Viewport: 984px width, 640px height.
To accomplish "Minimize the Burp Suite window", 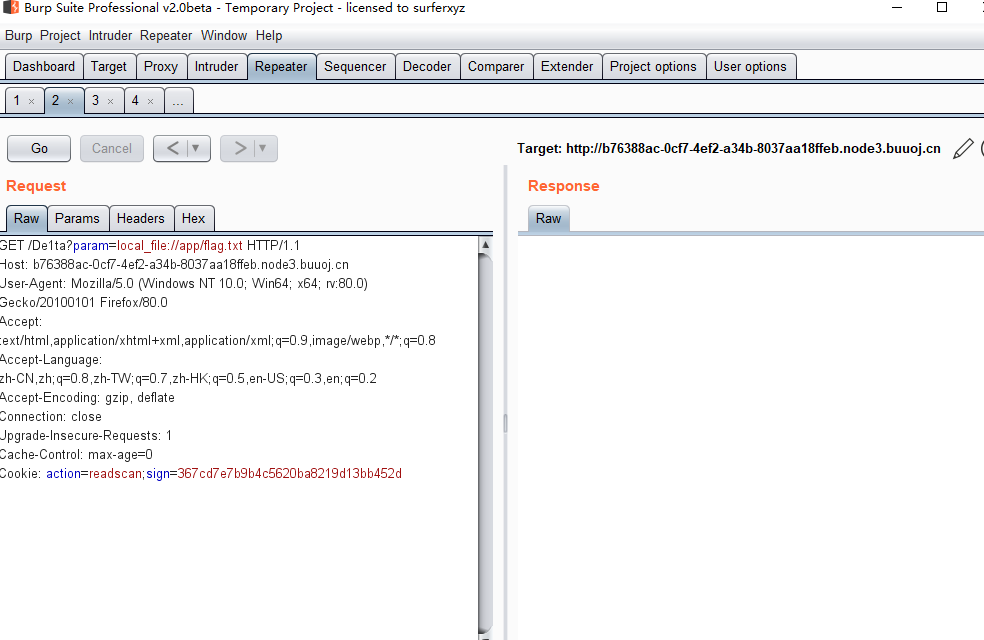I will click(897, 8).
